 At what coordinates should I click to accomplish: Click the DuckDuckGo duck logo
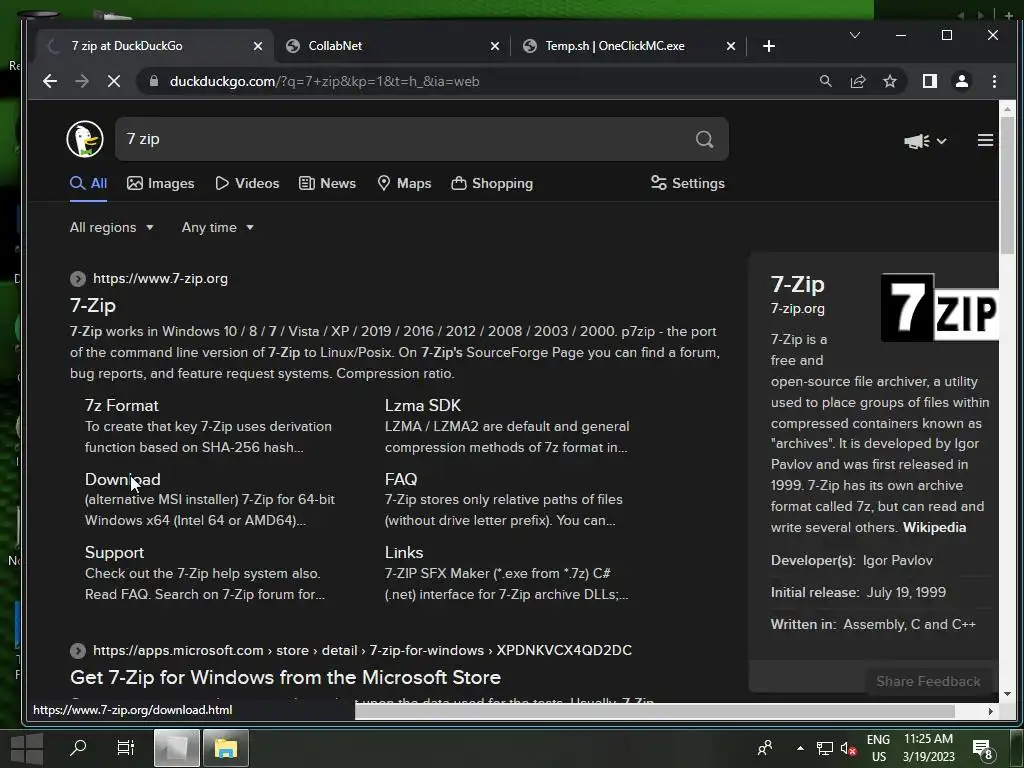click(85, 139)
